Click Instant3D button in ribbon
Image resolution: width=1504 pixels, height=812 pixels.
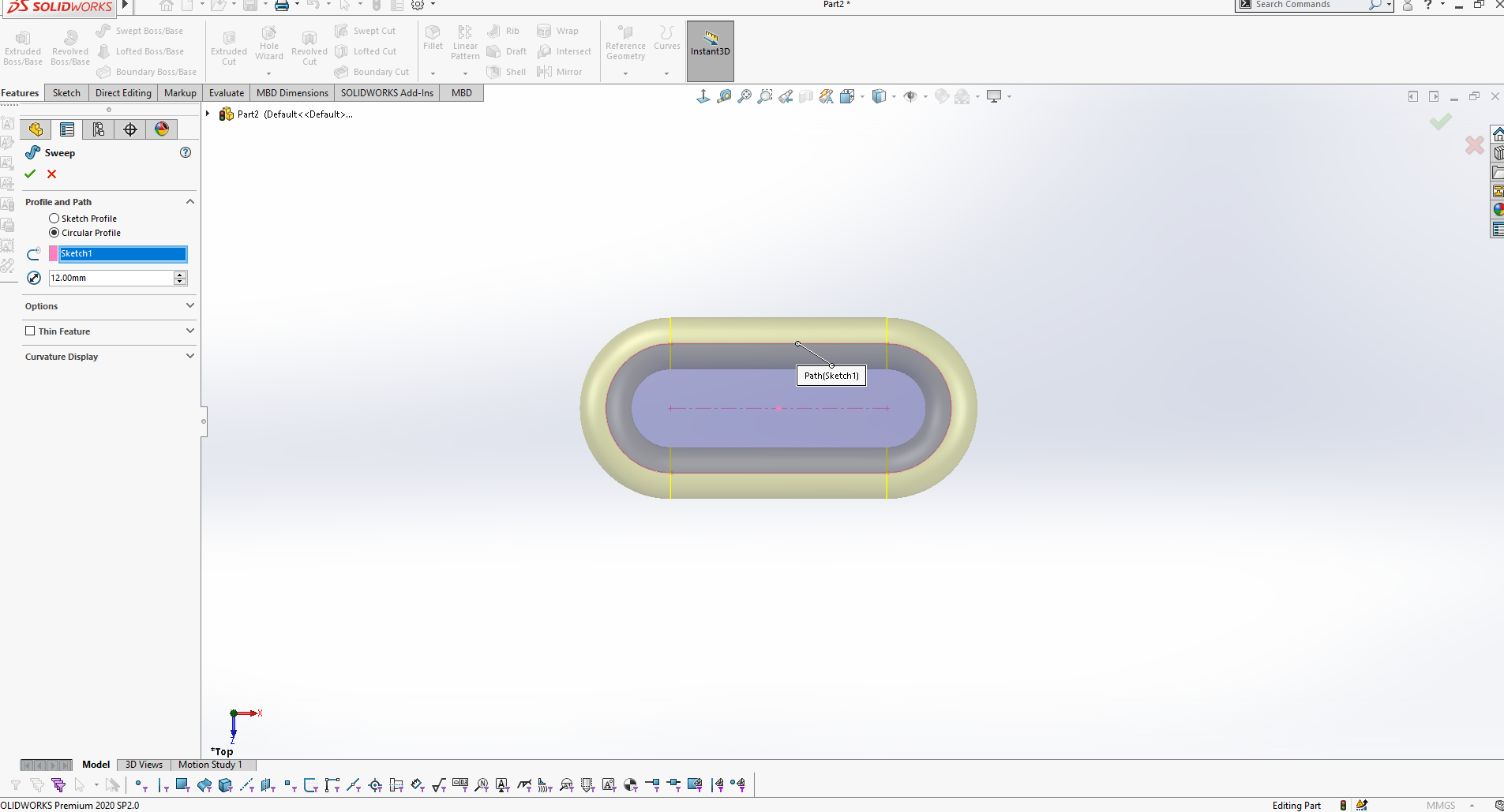[711, 51]
